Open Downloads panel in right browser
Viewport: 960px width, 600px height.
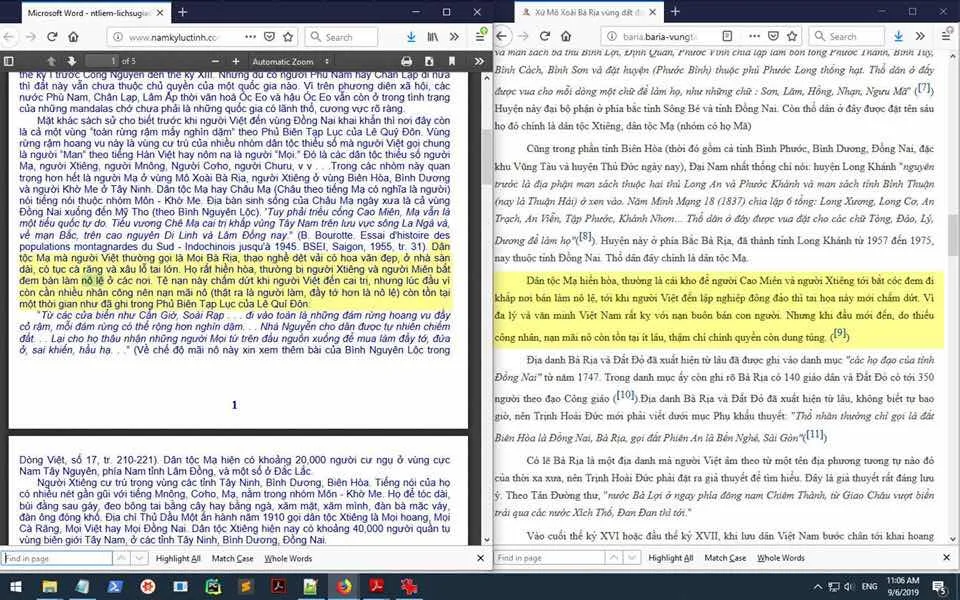[x=898, y=36]
